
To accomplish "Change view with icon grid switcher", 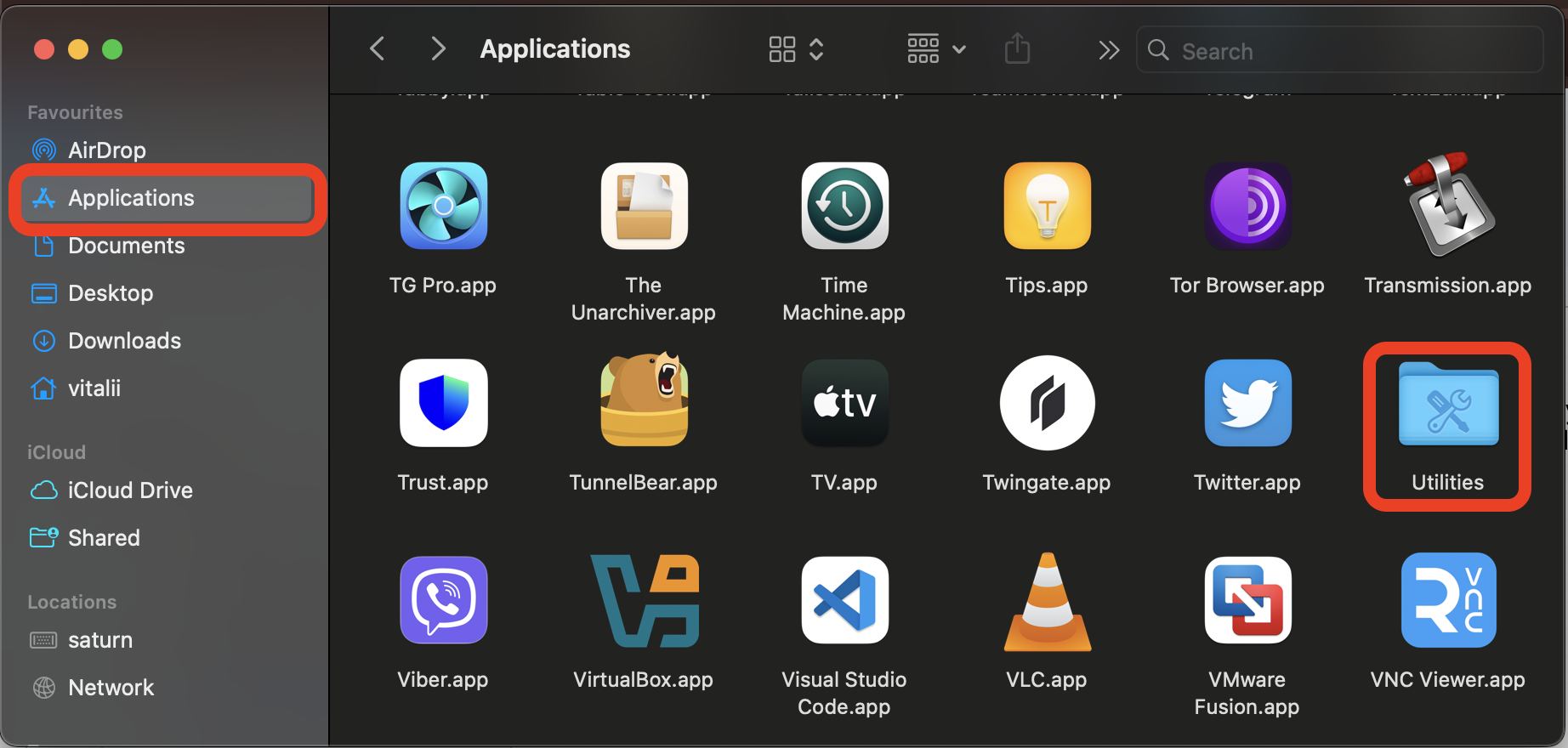I will tap(796, 48).
